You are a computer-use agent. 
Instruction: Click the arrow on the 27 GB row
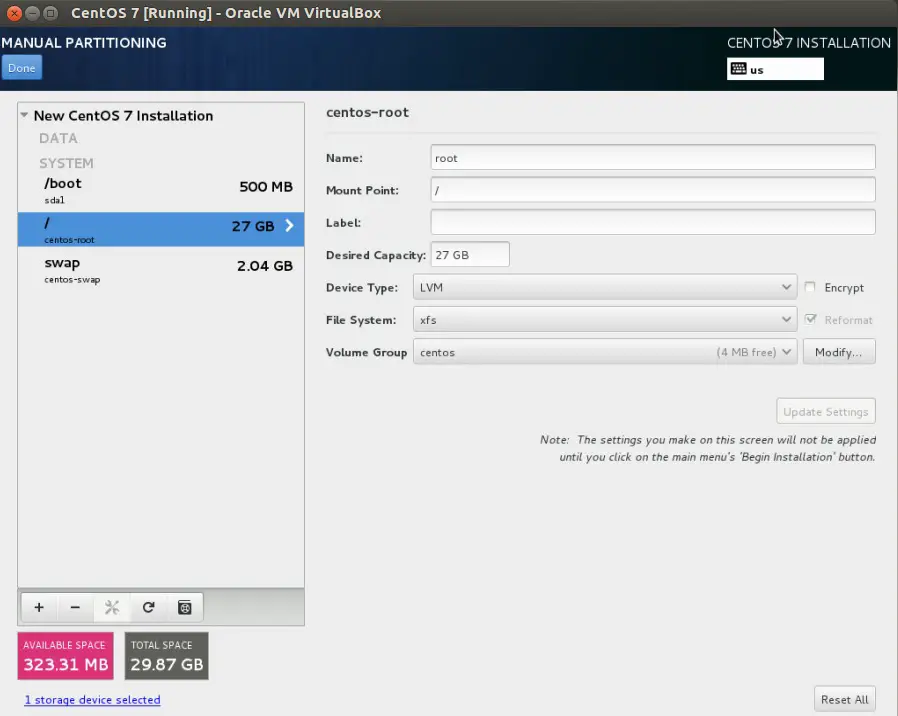coord(289,226)
